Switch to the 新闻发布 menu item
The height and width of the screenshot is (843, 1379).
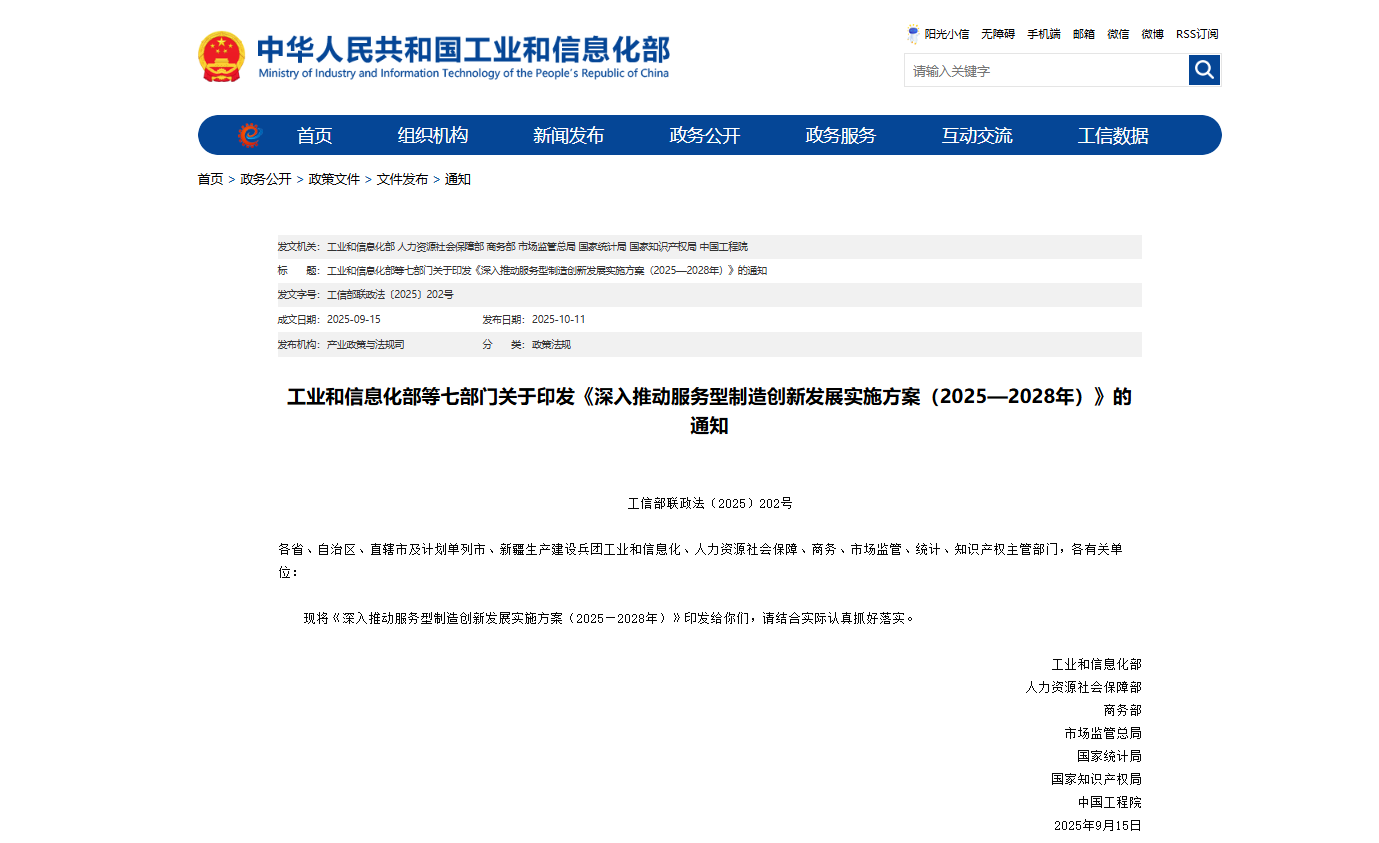point(567,134)
